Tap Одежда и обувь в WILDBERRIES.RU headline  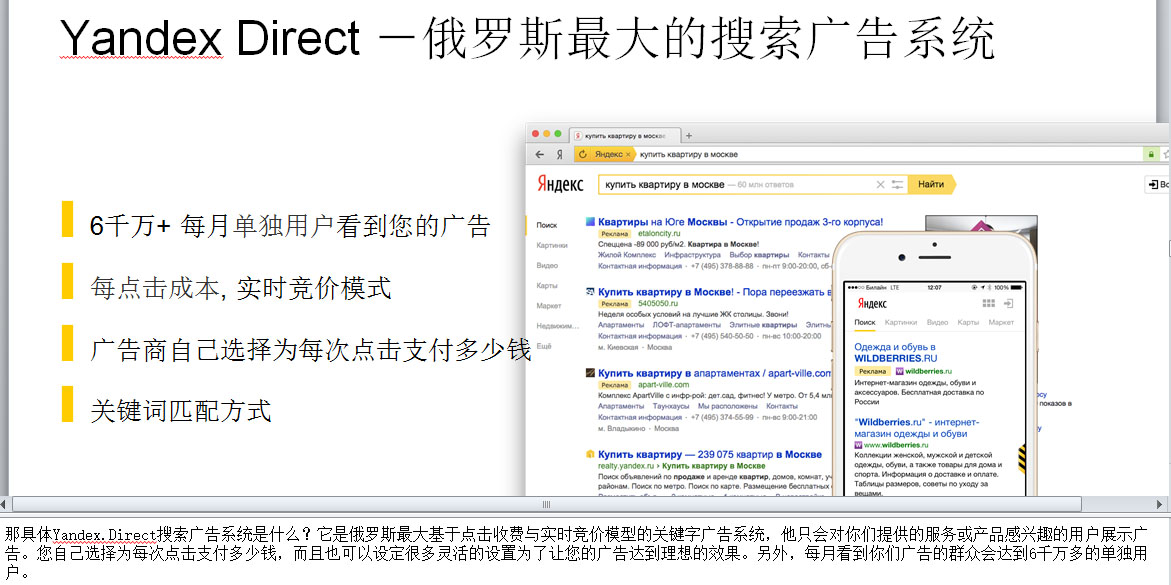point(895,353)
